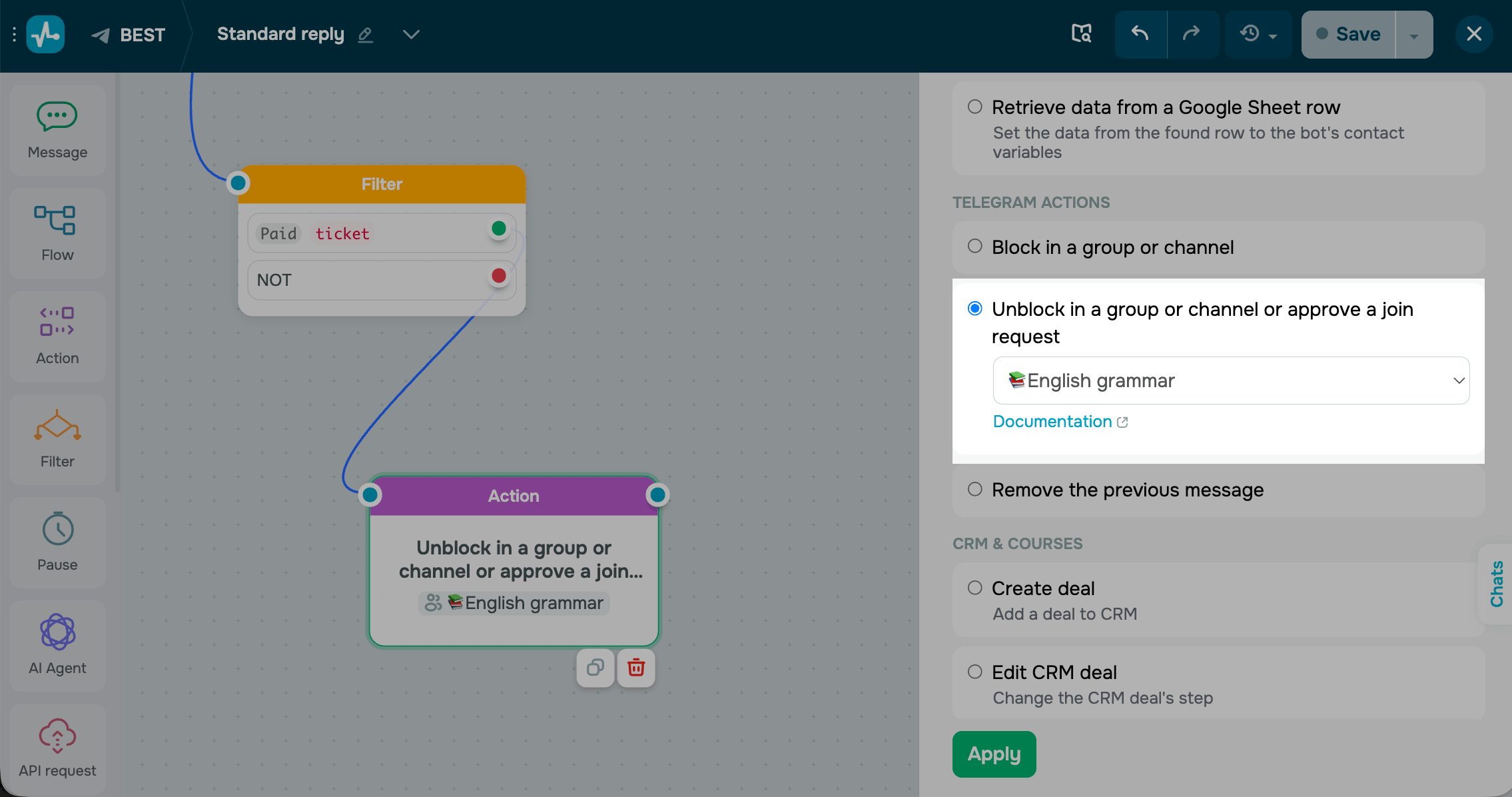Add an API request block
The height and width of the screenshot is (797, 1512).
point(57,748)
